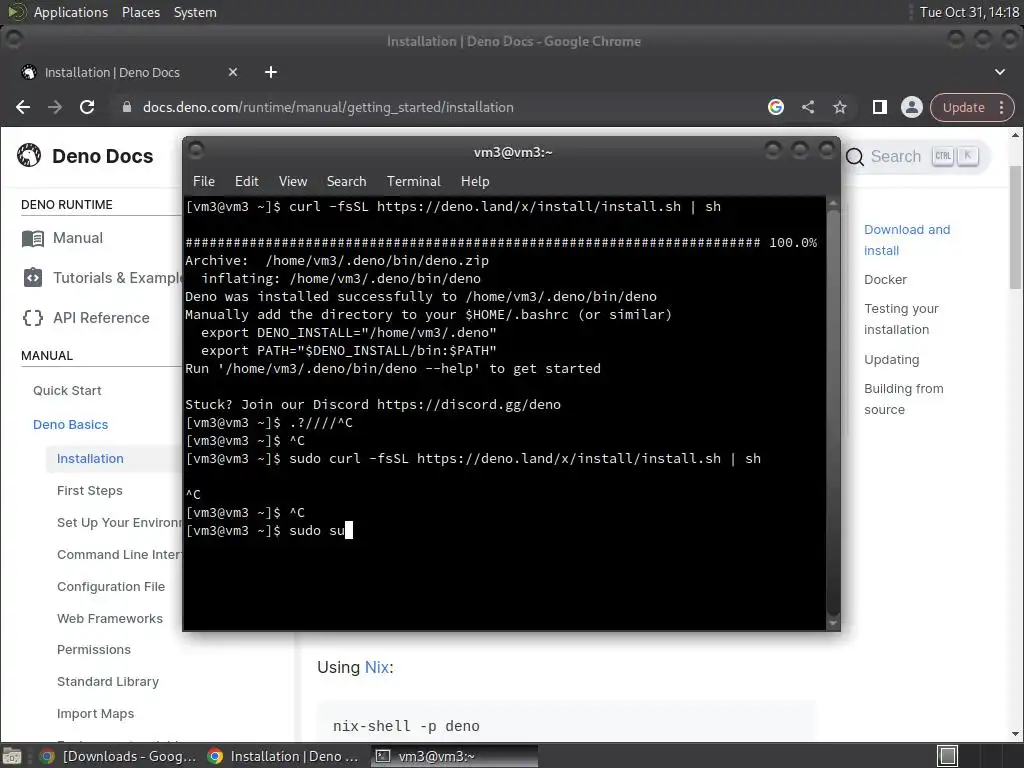Open Chrome's three-dot menu next to Update
The image size is (1024, 768).
click(1002, 107)
